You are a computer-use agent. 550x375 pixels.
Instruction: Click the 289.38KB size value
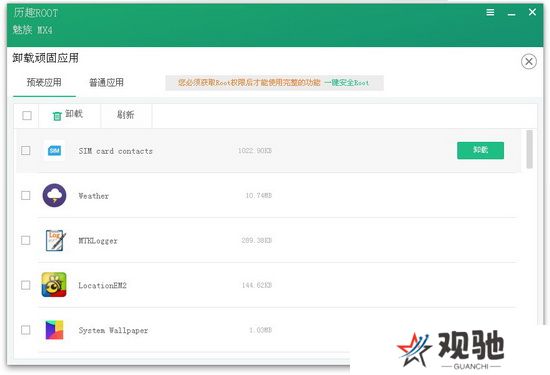[257, 240]
